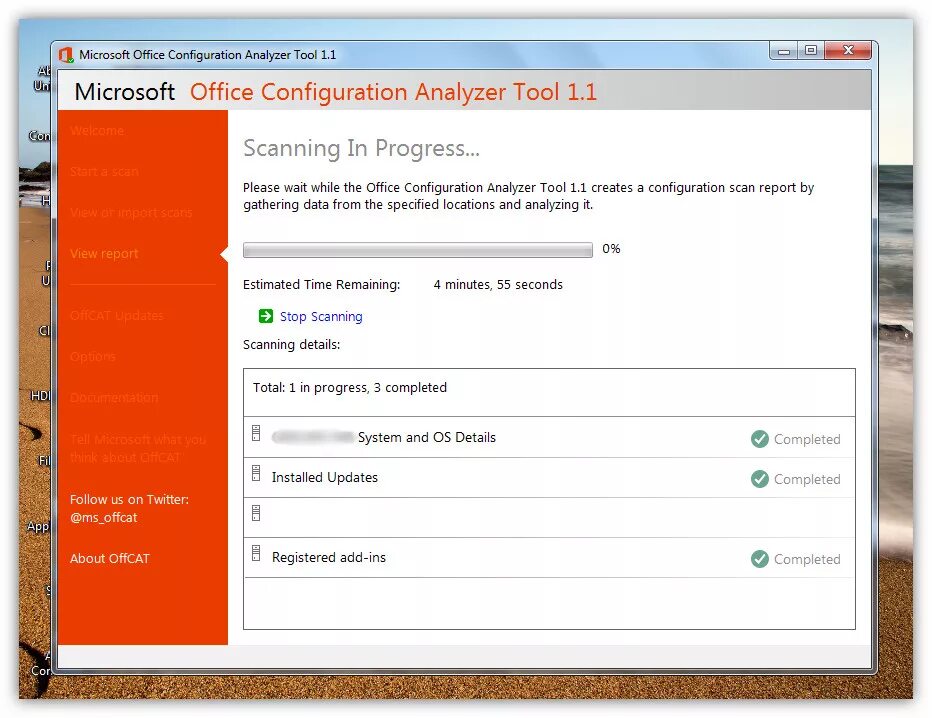Click the Office logo in the title bar

[x=66, y=55]
